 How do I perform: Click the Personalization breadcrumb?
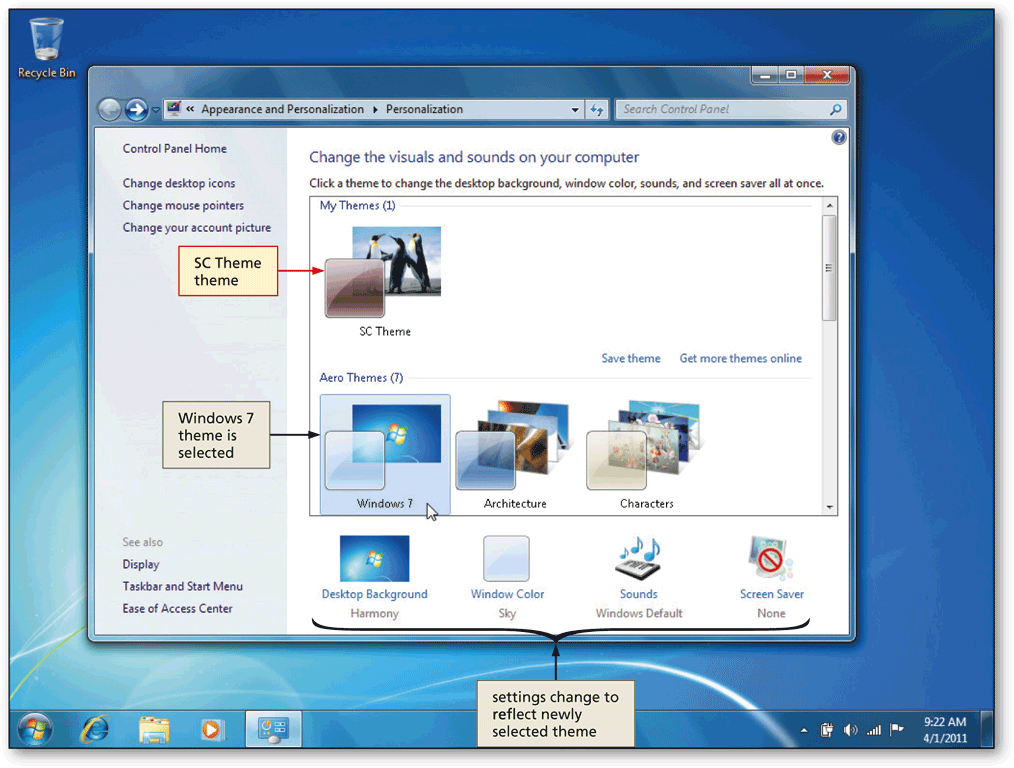424,109
